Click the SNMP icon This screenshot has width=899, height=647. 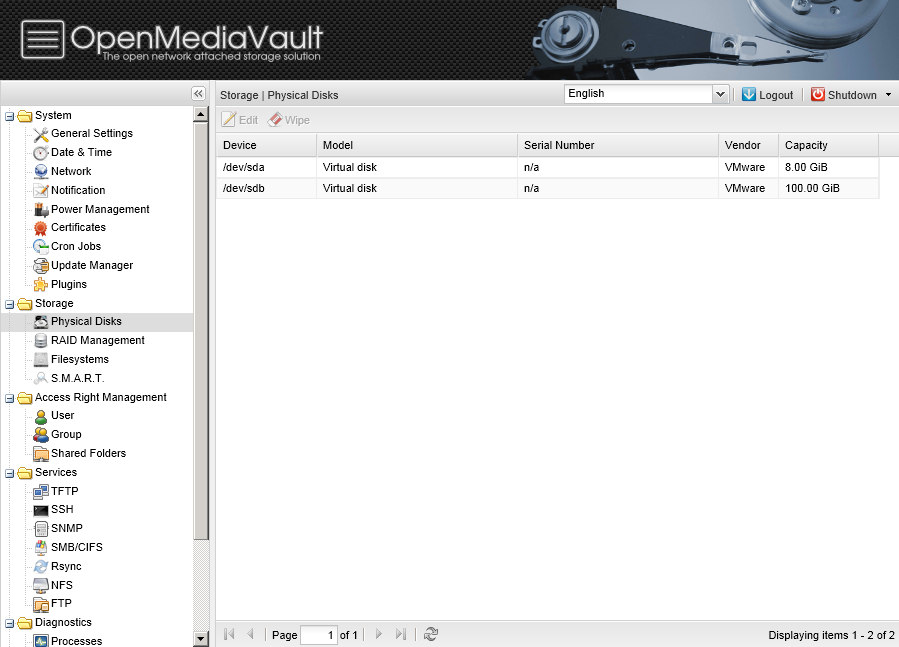pos(41,529)
